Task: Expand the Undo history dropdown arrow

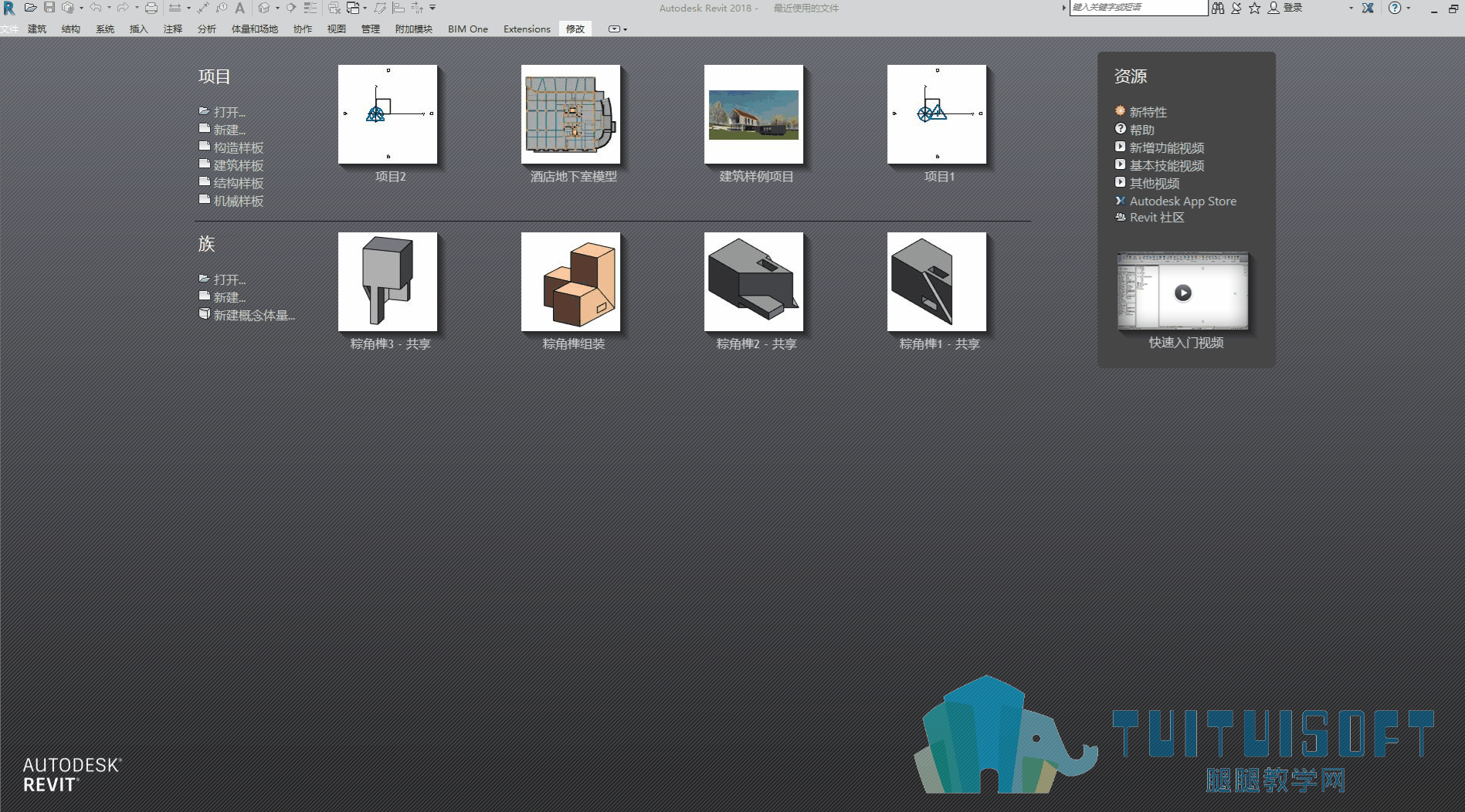Action: coord(109,8)
